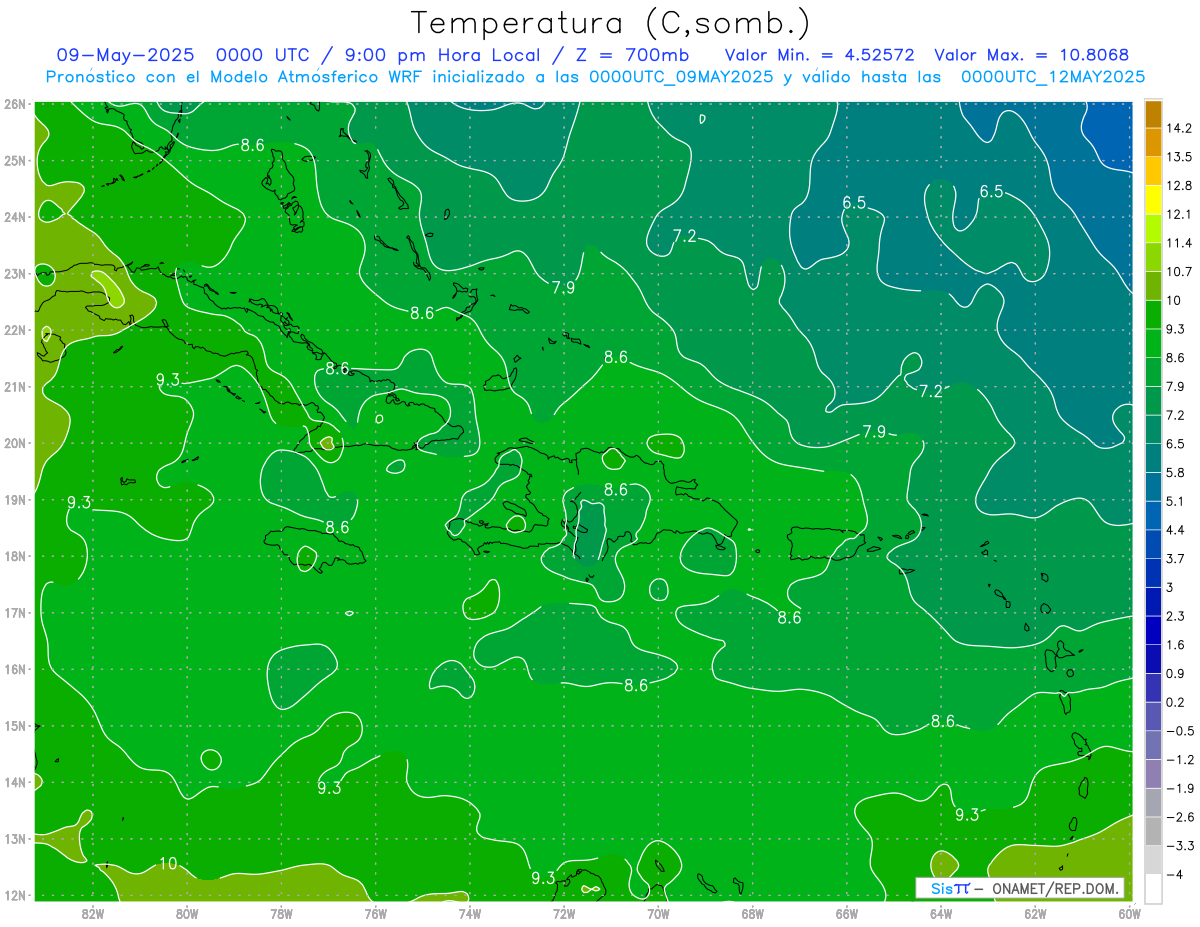Click the colorbar label "11.4"

pyautogui.click(x=1179, y=243)
